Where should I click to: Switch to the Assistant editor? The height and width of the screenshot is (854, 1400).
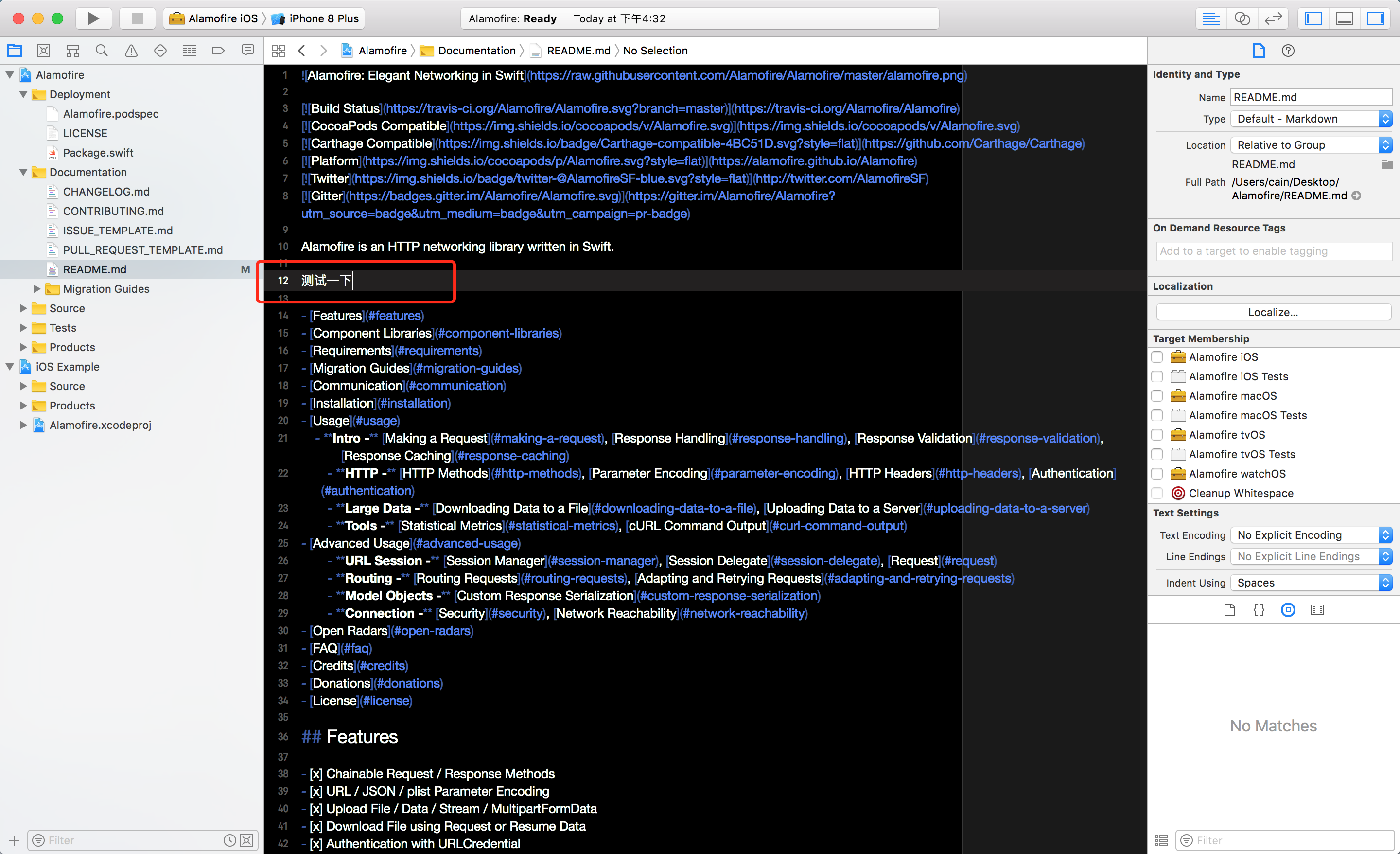(1242, 18)
